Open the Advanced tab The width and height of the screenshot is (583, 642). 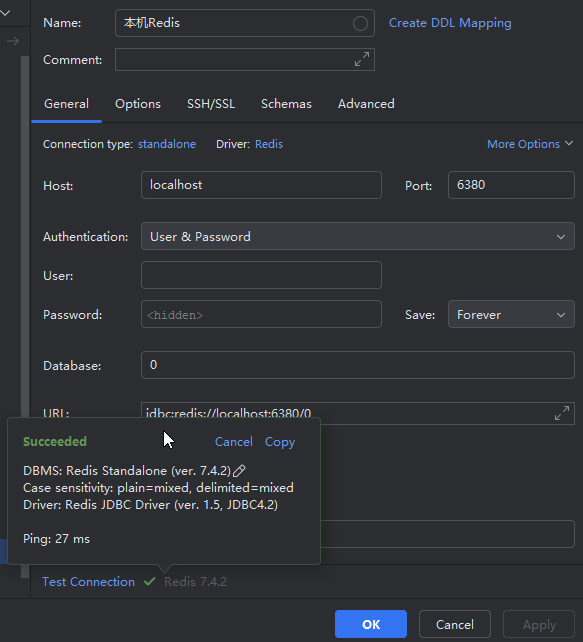(x=366, y=104)
